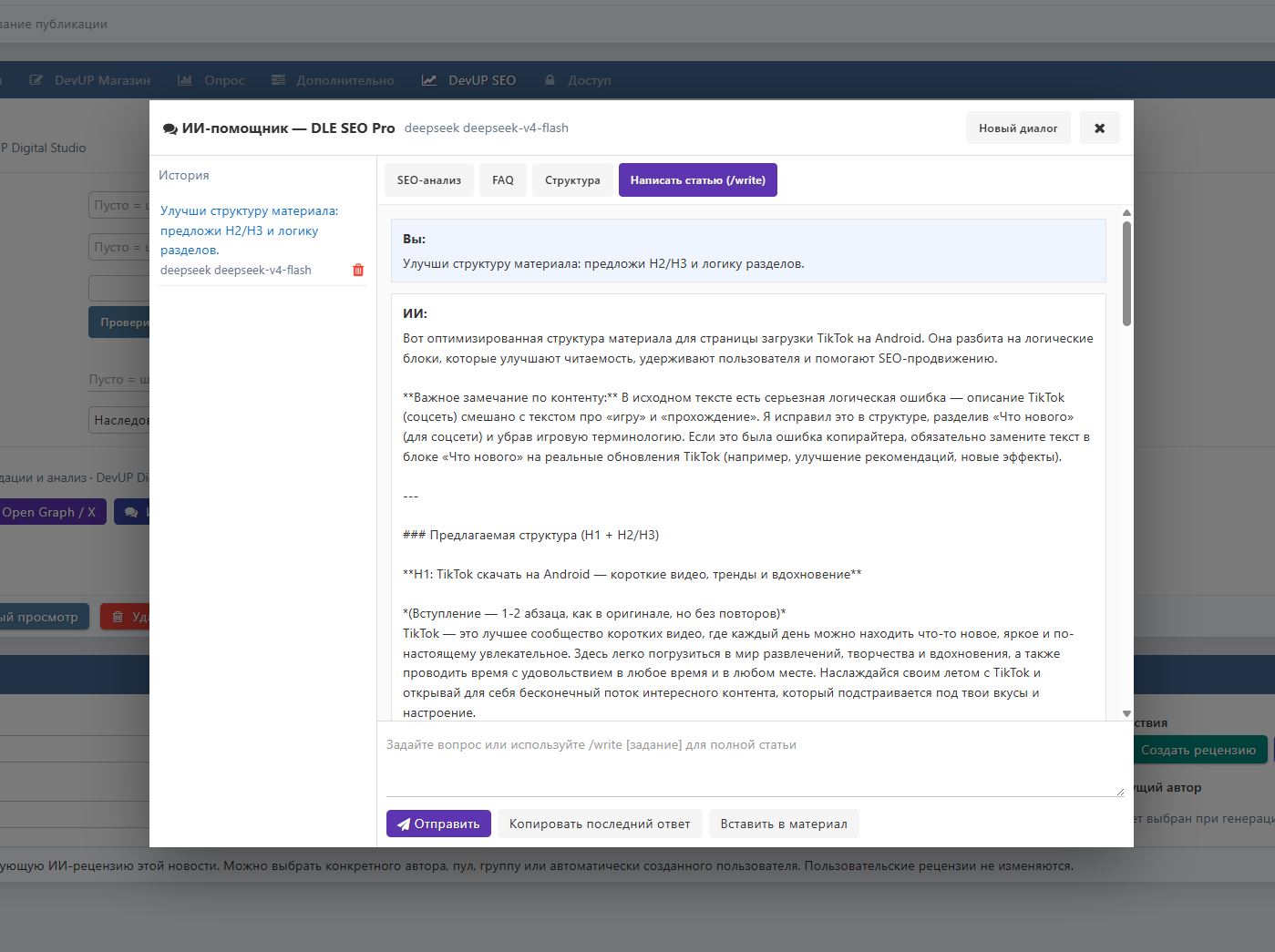Open the Опрос tab in background page
This screenshot has height=952, width=1275.
[x=211, y=80]
